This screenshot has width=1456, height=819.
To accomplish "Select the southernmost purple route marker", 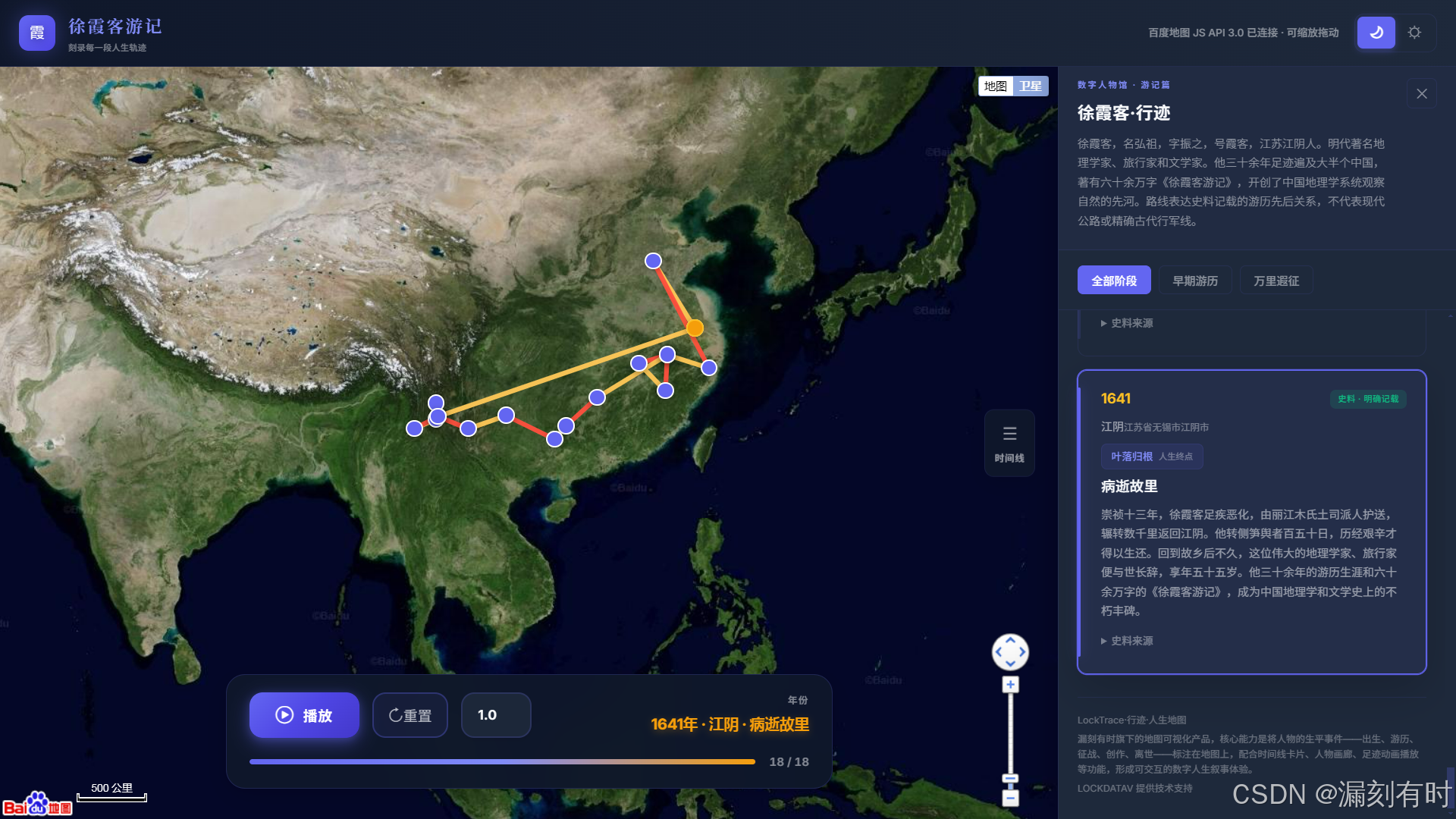I will [x=554, y=439].
